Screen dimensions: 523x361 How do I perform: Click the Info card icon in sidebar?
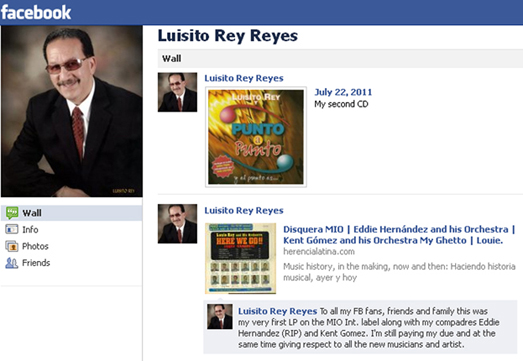point(11,229)
